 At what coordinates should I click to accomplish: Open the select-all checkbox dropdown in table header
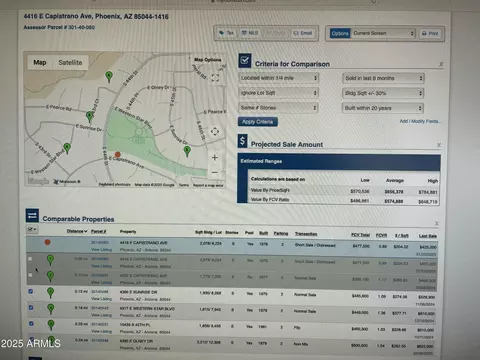(32, 230)
